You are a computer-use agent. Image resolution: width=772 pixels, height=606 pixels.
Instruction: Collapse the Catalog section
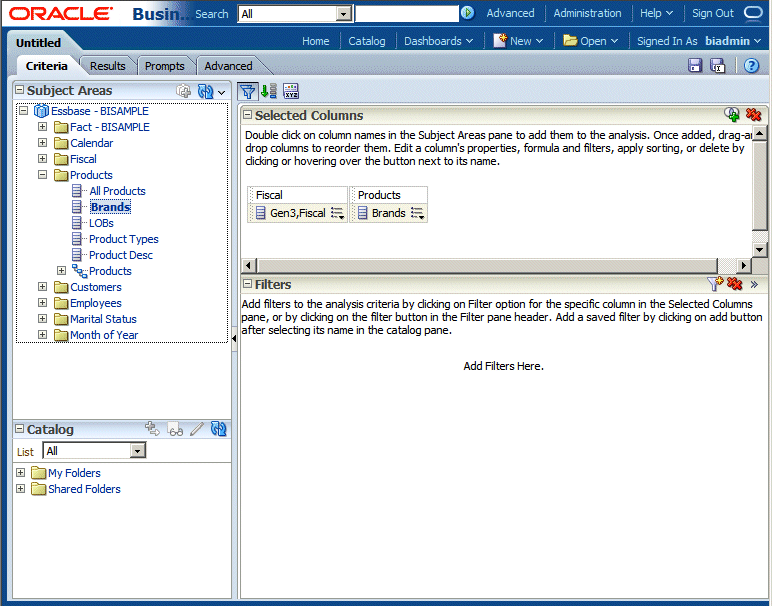pos(20,429)
